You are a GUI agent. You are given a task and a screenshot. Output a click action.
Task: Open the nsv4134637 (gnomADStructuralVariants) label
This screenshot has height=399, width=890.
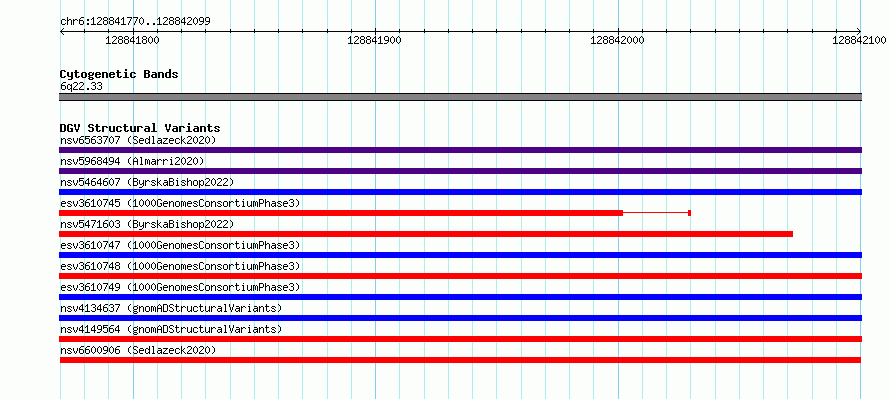point(171,308)
